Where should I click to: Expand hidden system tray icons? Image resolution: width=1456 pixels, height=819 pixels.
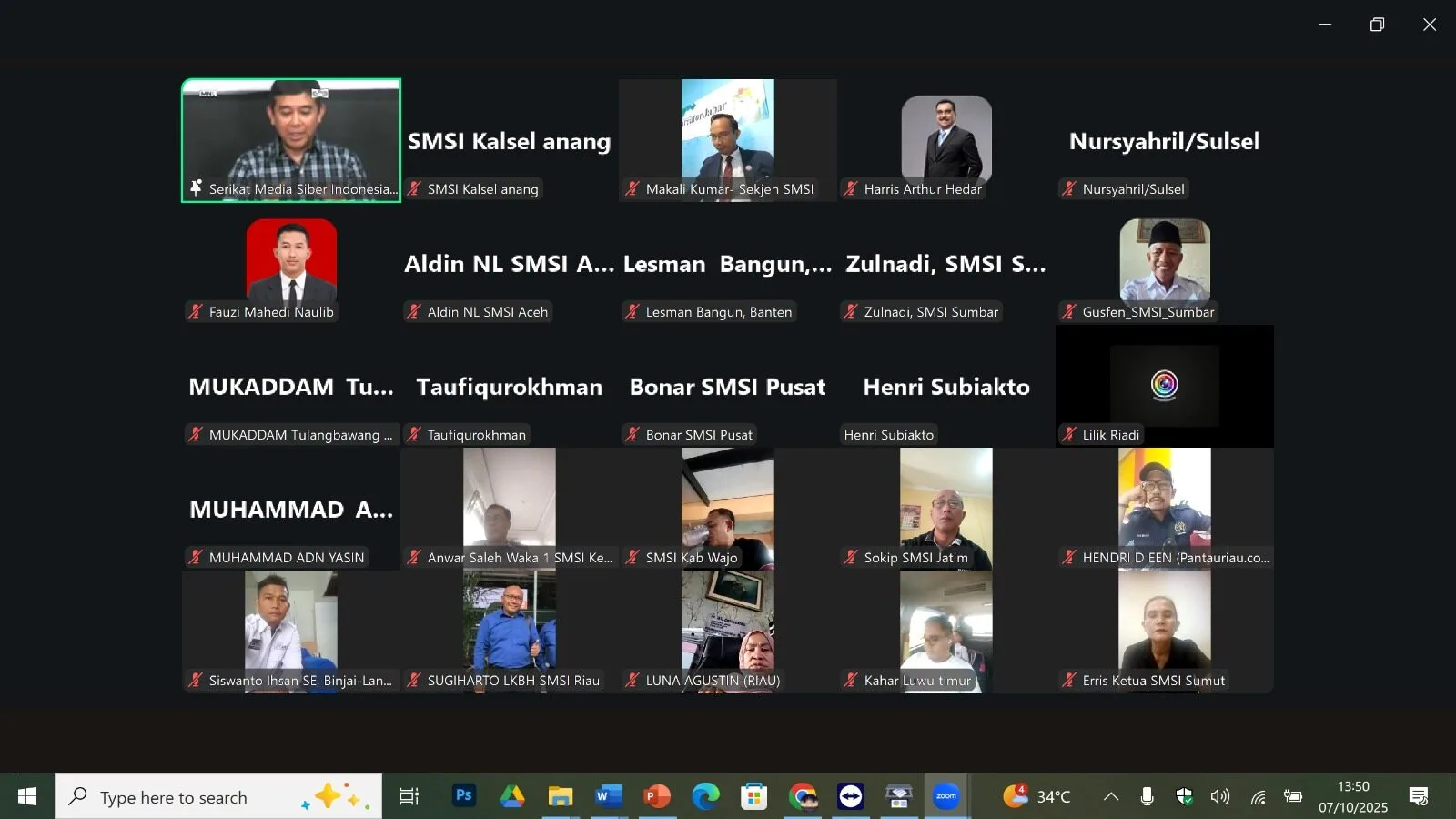tap(1111, 796)
